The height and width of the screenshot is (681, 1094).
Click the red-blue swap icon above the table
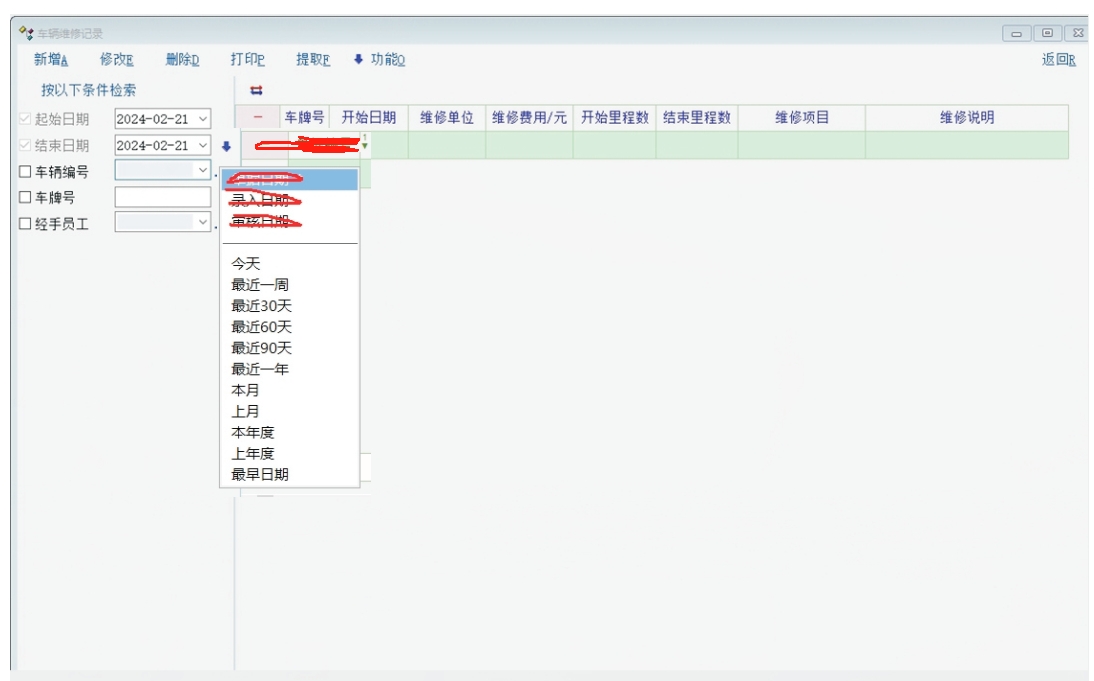point(256,90)
